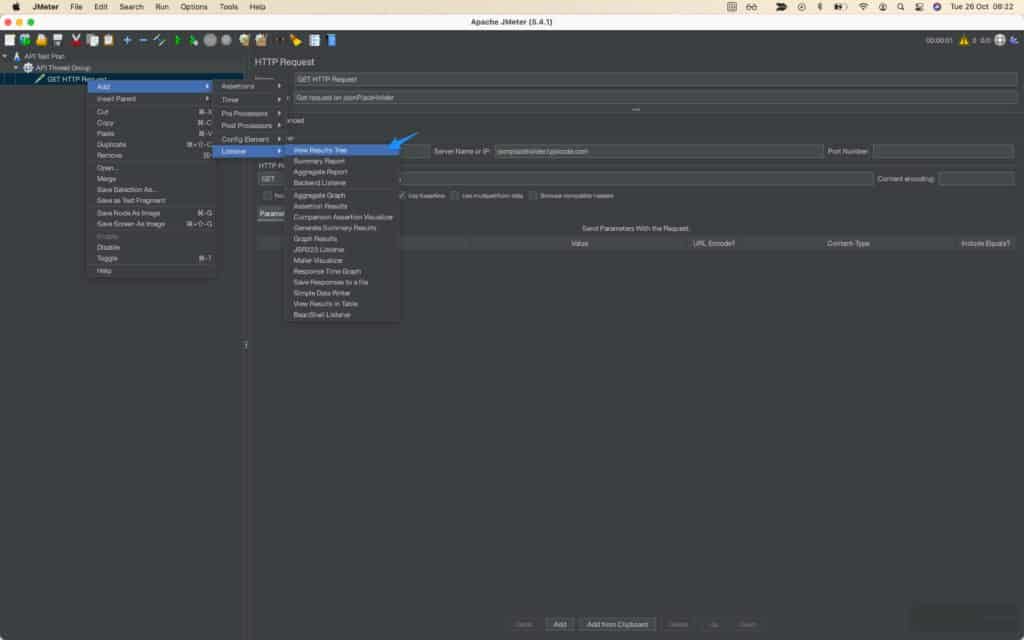Click the Collapse All minus toolbar icon

(144, 40)
